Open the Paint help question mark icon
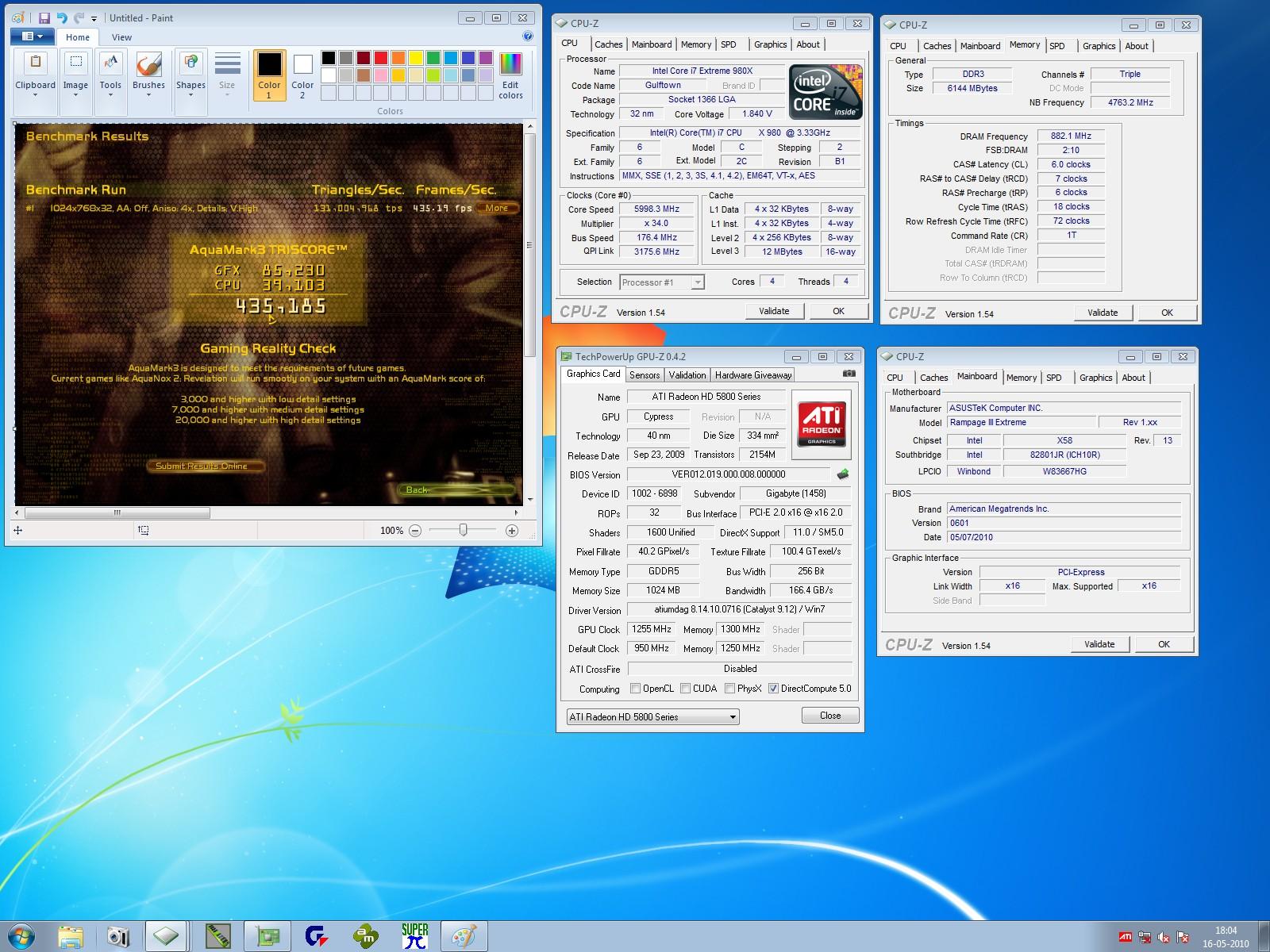Screen dimensions: 1270x952 528,36
